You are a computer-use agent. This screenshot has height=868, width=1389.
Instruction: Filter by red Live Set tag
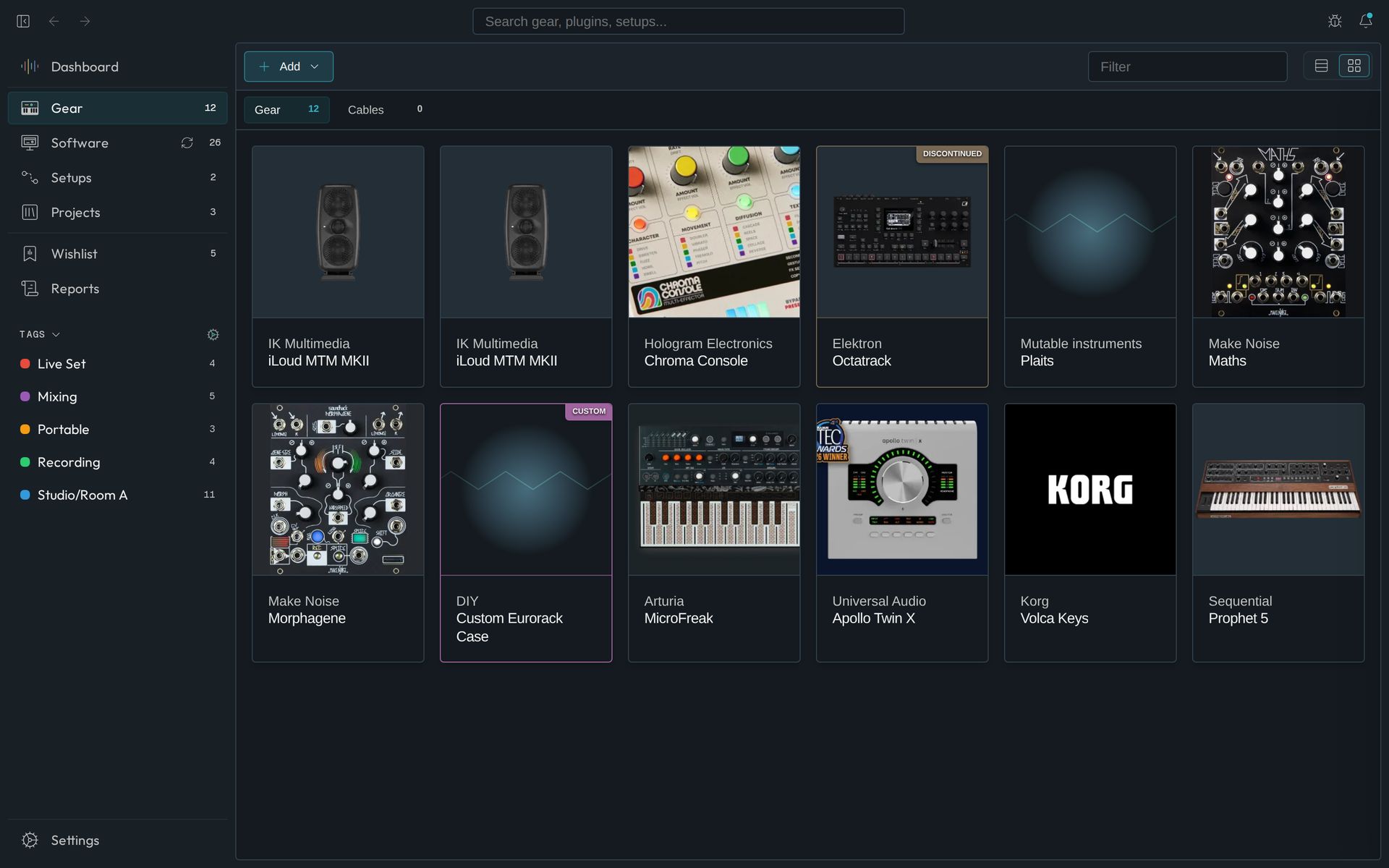tap(117, 364)
